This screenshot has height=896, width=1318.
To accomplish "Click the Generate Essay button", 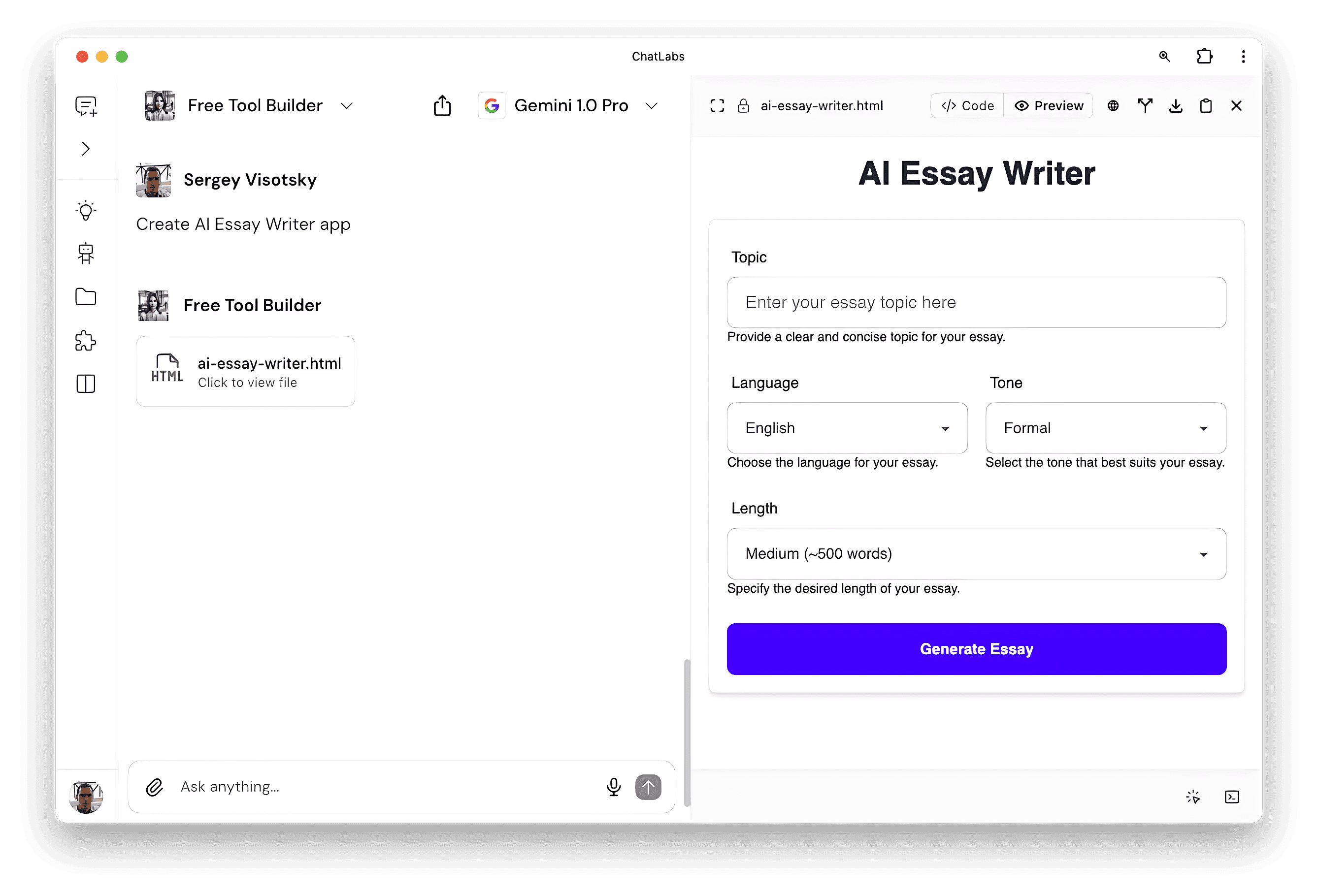I will tap(976, 649).
